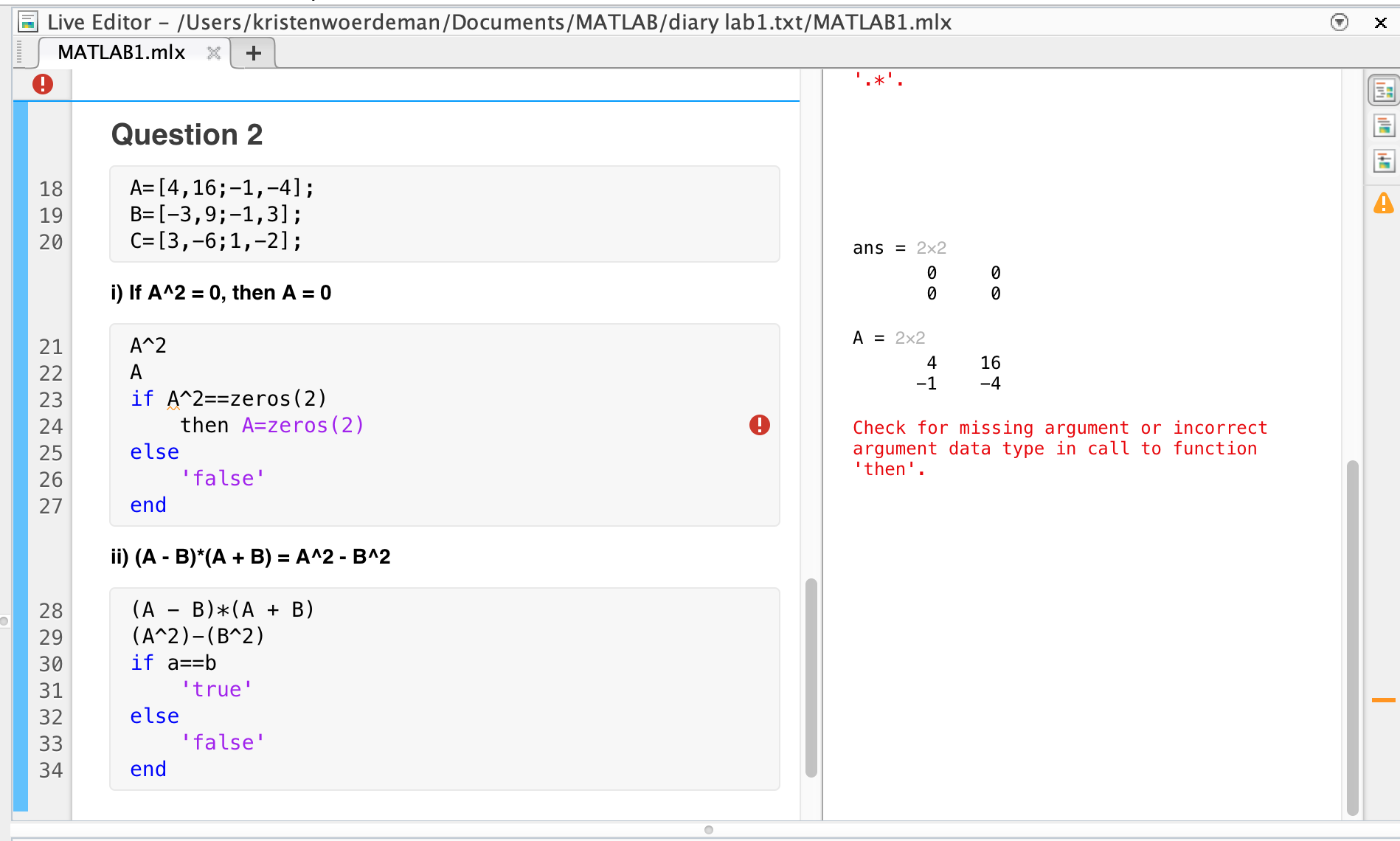Click the 'A = 2×2' output label
This screenshot has width=1400, height=841.
[x=889, y=338]
